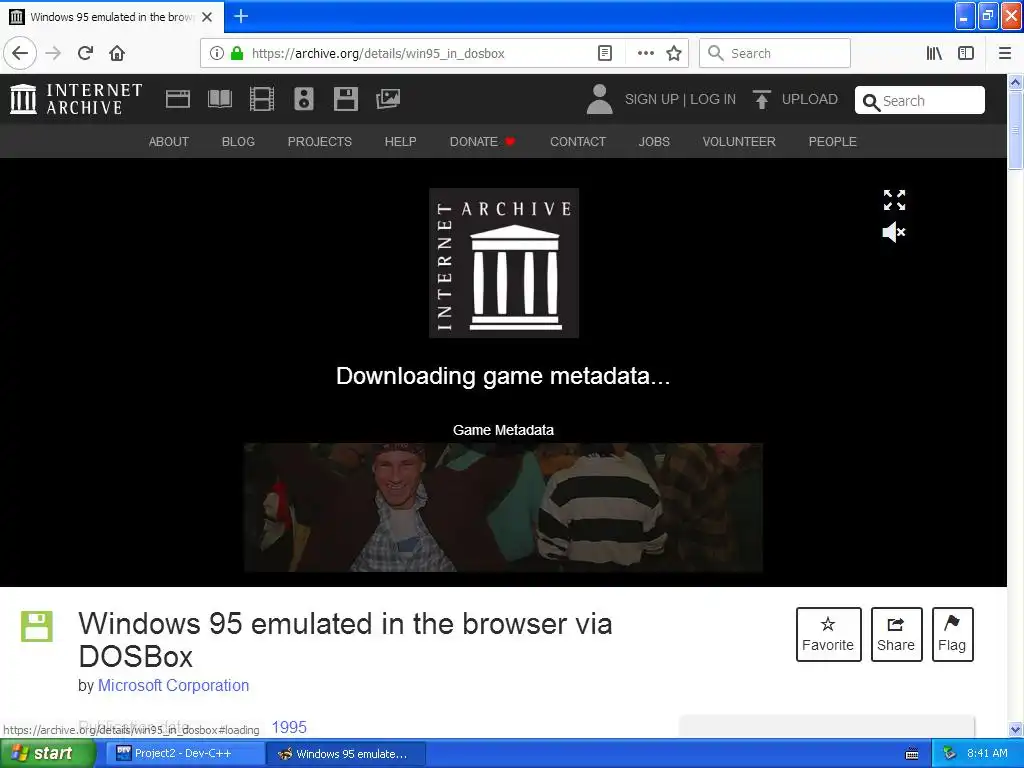Viewport: 1024px width, 768px height.
Task: Open the Firefox hamburger menu
Action: click(1005, 53)
